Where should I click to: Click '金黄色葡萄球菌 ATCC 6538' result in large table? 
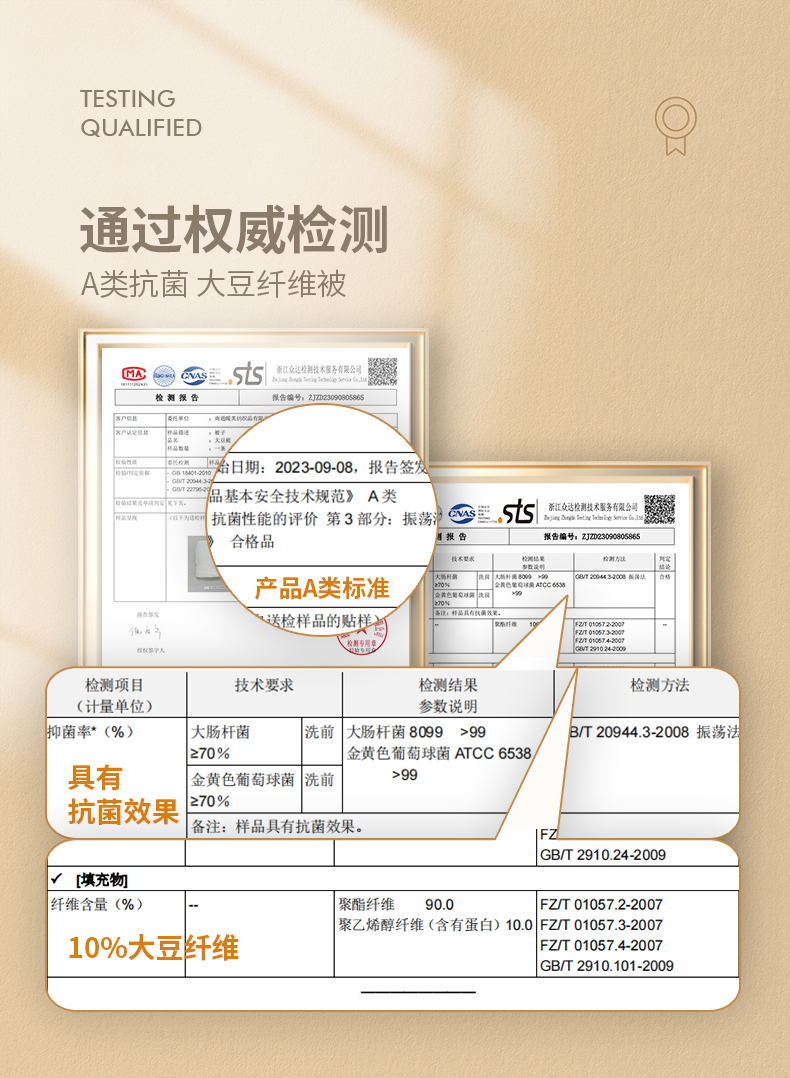(439, 754)
